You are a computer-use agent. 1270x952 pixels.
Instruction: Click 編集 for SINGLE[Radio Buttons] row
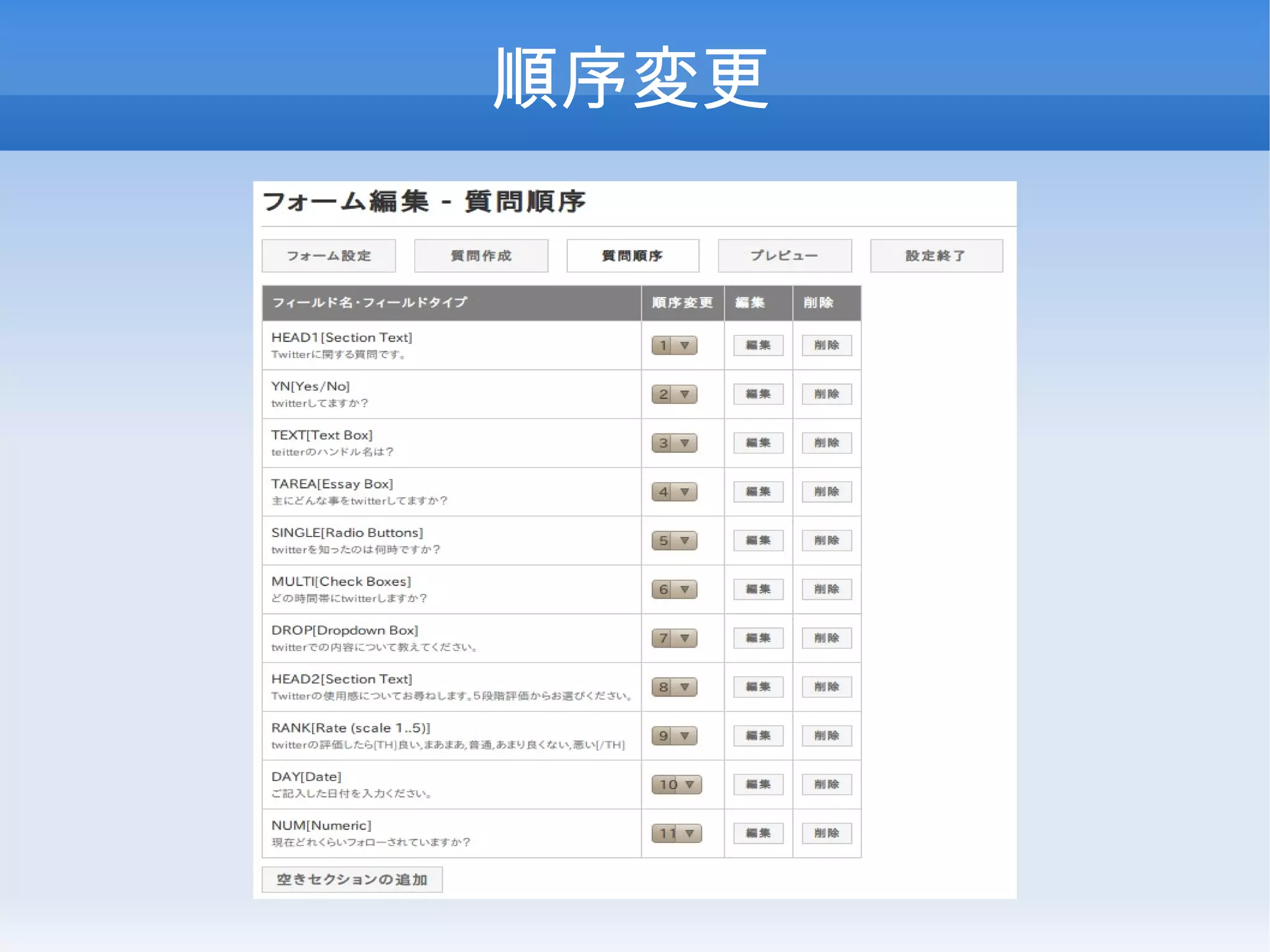[x=758, y=541]
